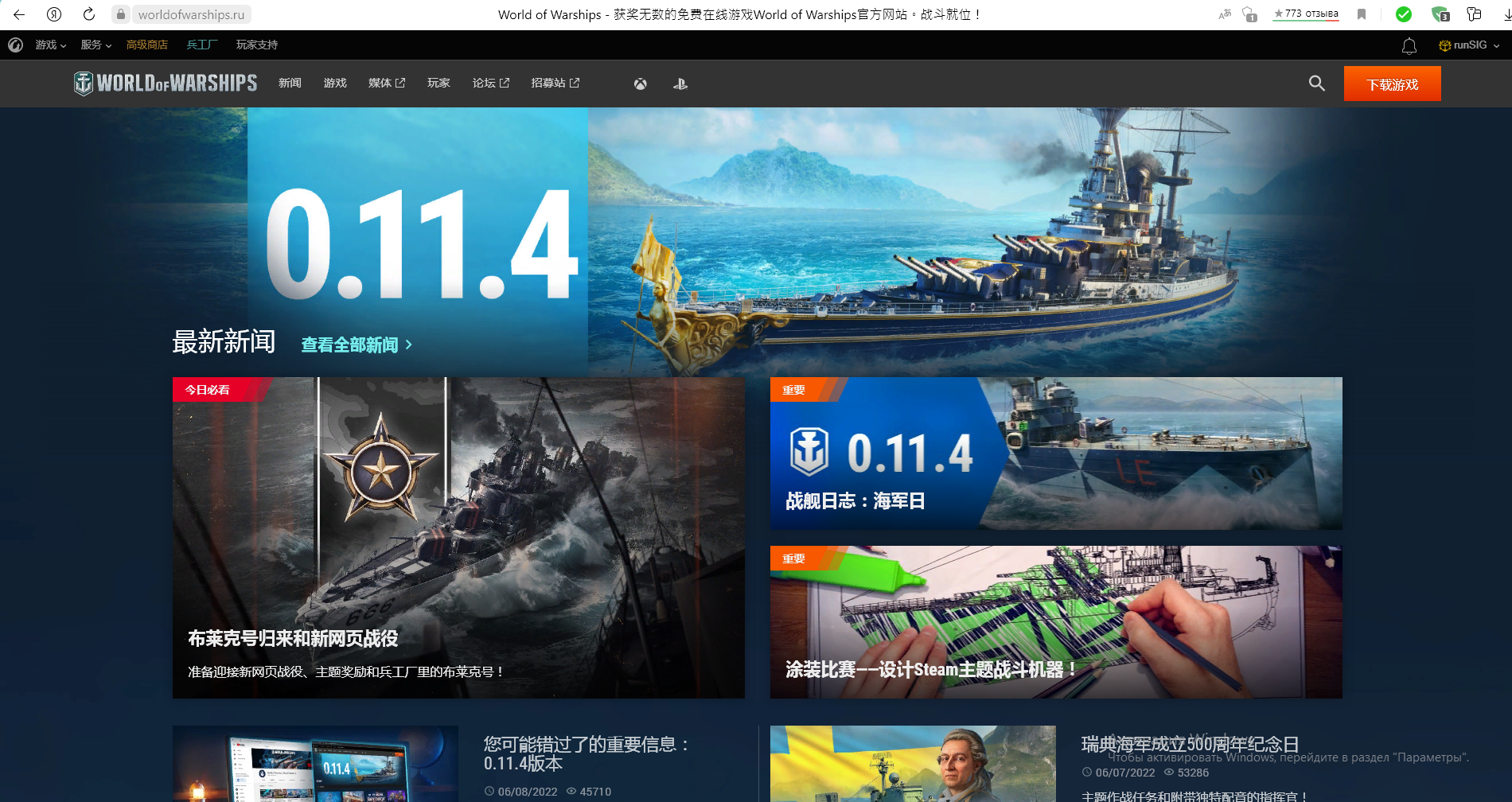This screenshot has width=1512, height=802.
Task: Open 瑞典海军成立500周年纪念日 article title
Action: (1190, 745)
